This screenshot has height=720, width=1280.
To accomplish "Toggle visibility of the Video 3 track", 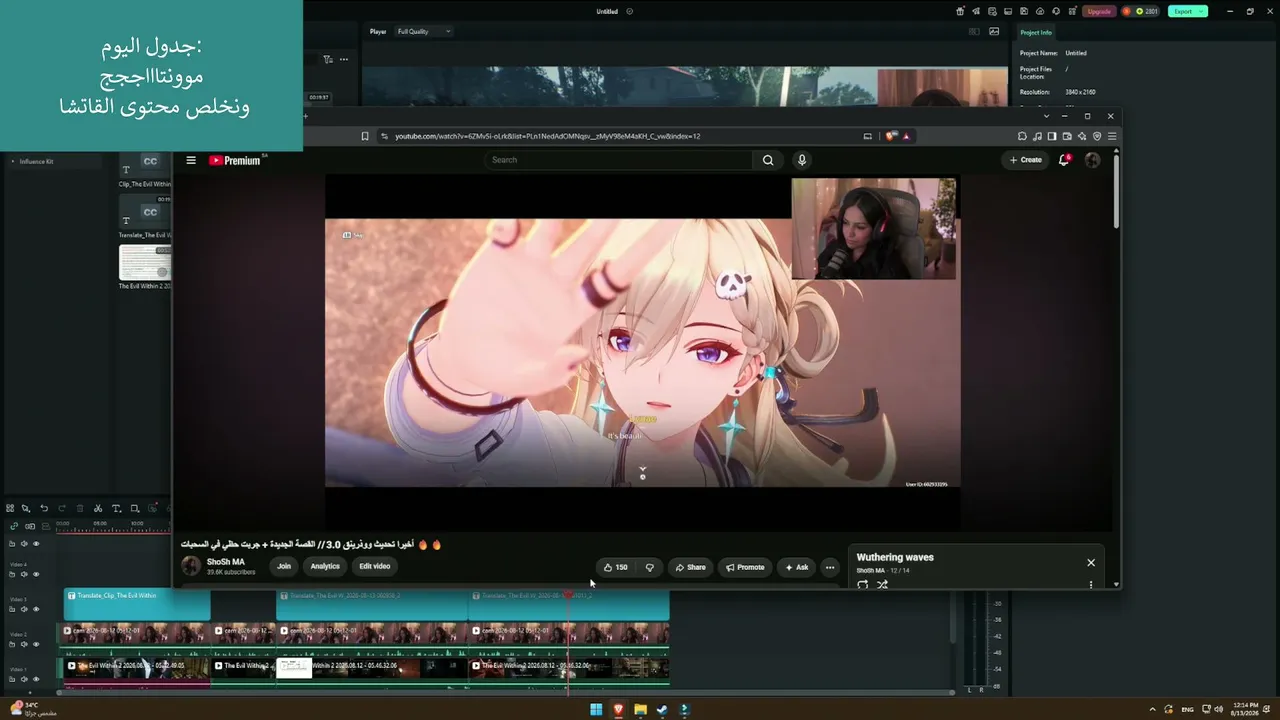I will pyautogui.click(x=36, y=609).
